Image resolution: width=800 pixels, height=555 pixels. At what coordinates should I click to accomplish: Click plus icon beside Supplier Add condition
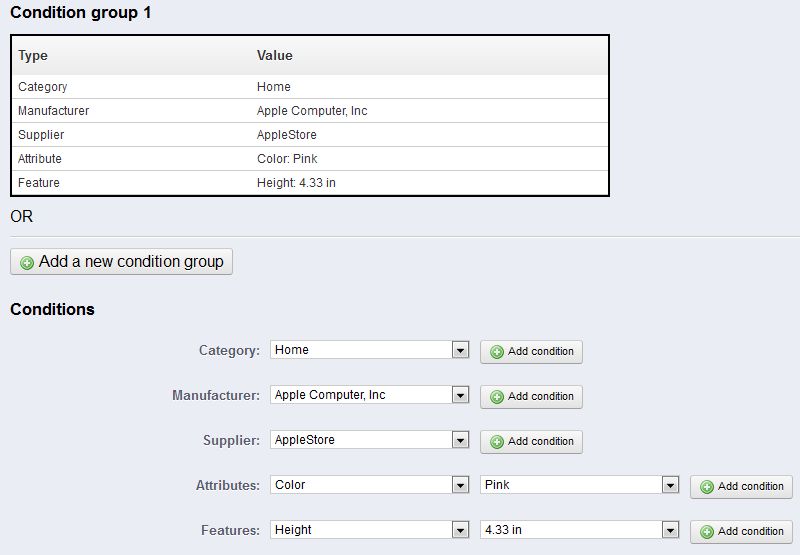tap(497, 442)
